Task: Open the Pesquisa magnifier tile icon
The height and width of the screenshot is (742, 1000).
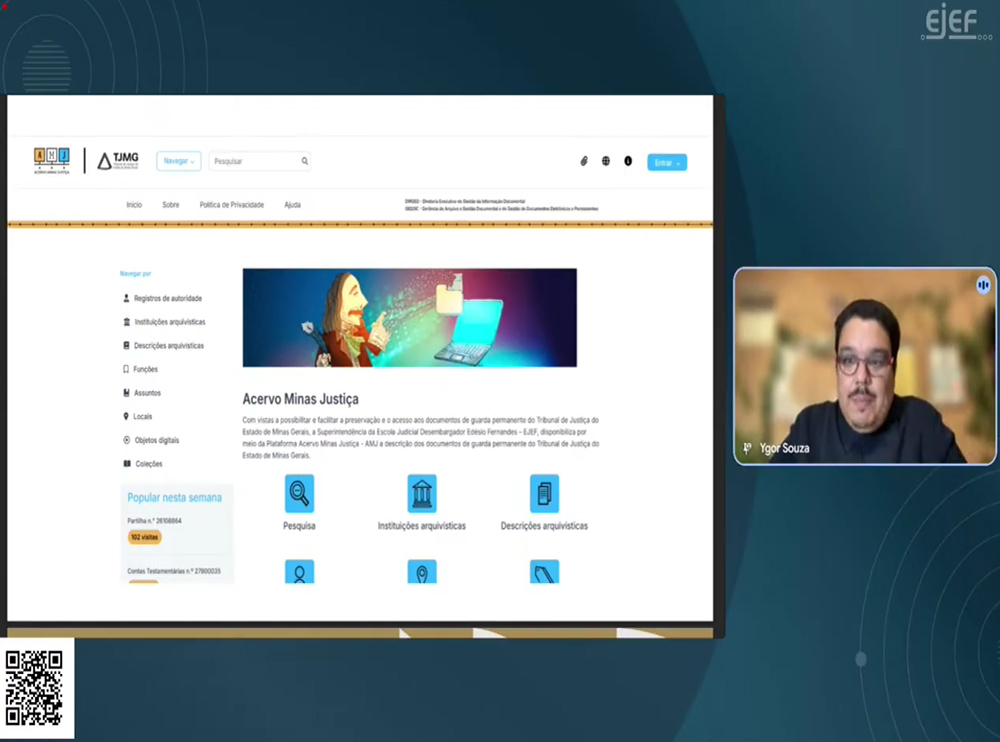Action: pyautogui.click(x=299, y=493)
